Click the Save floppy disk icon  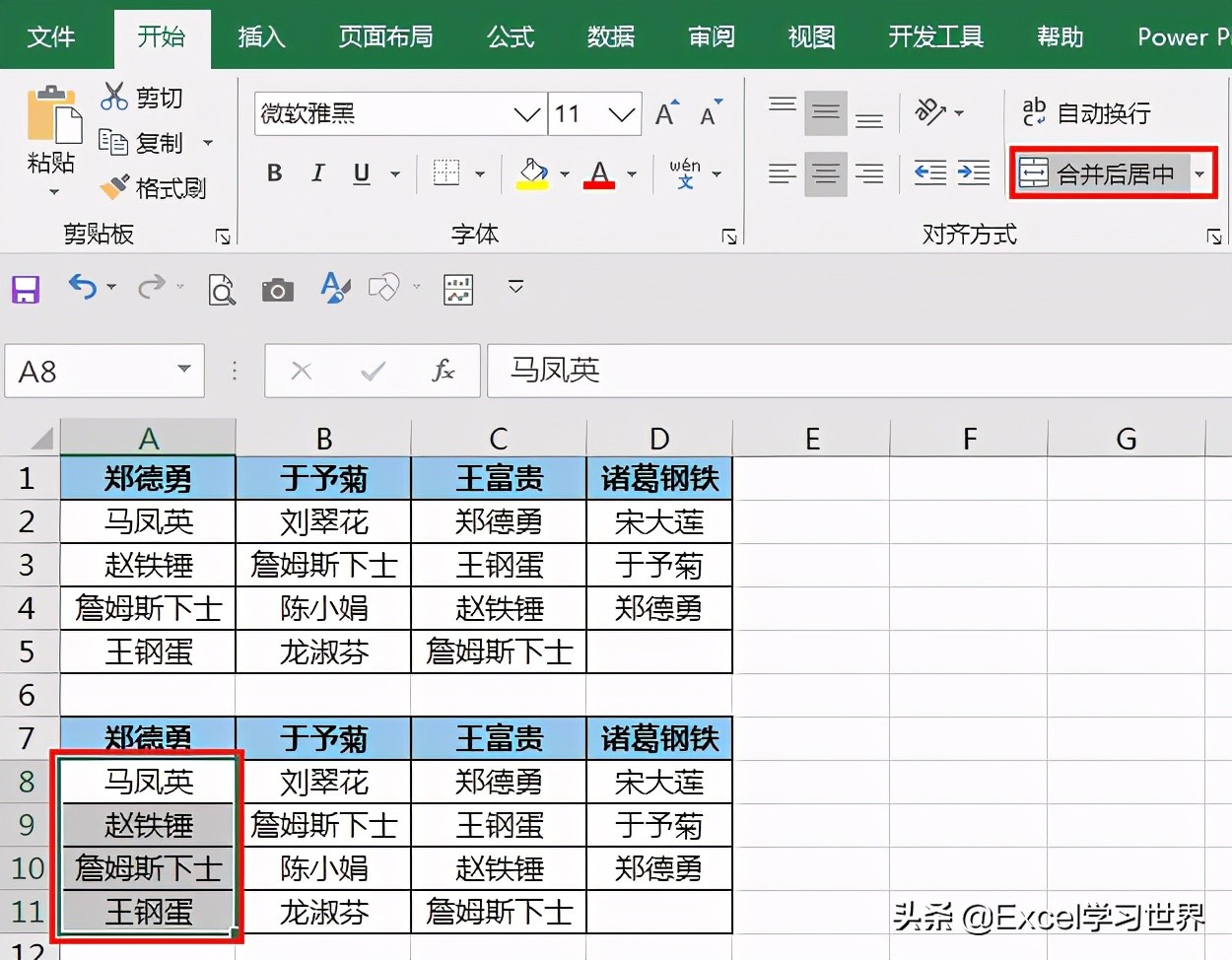[x=26, y=289]
